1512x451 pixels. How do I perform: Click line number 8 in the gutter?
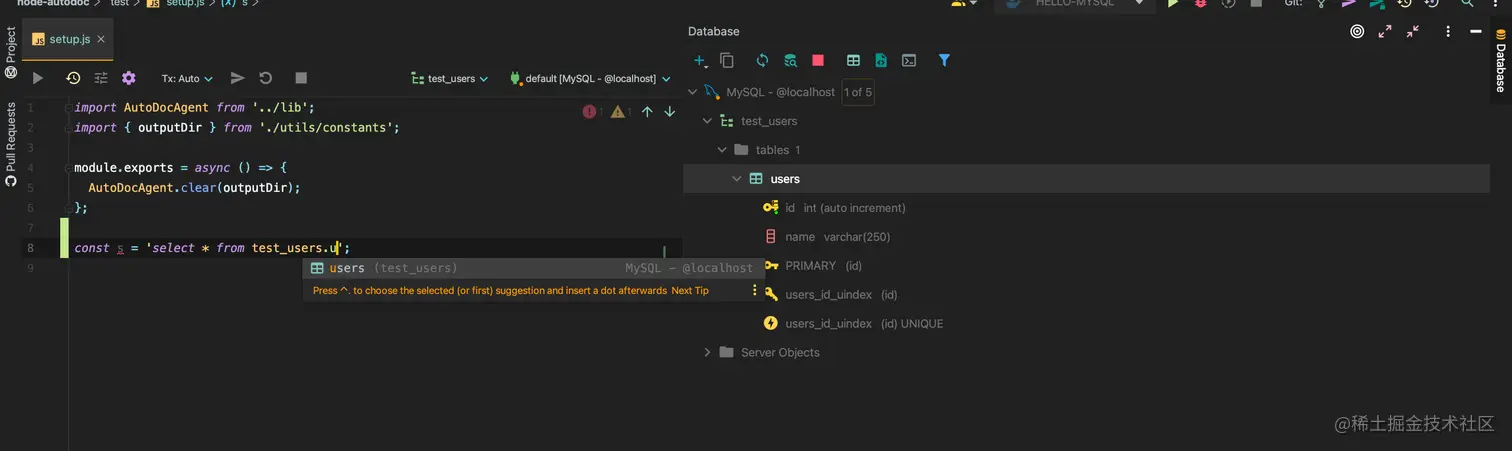point(31,248)
